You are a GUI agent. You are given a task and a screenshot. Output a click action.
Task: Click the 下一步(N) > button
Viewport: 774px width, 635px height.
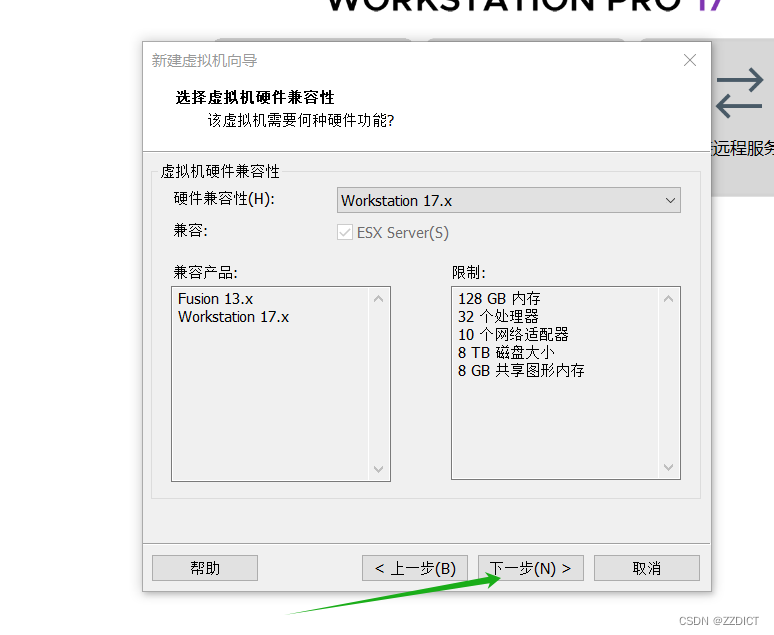click(x=531, y=568)
